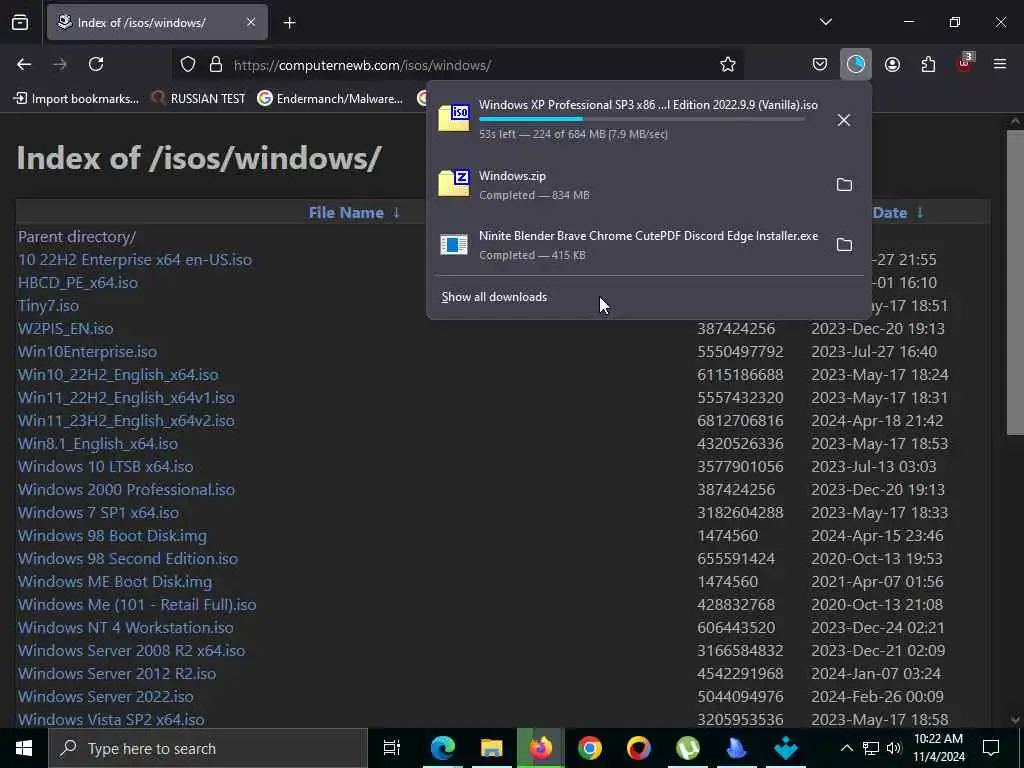
Task: Download 10 22H2 Enterprise x64 en-US.iso
Action: tap(135, 259)
